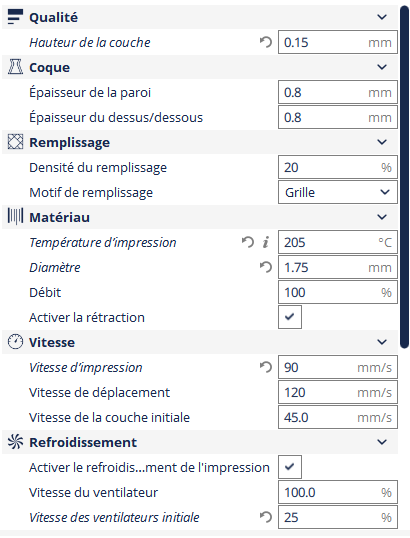Reset Diamètre to default
The width and height of the screenshot is (410, 538).
266,267
